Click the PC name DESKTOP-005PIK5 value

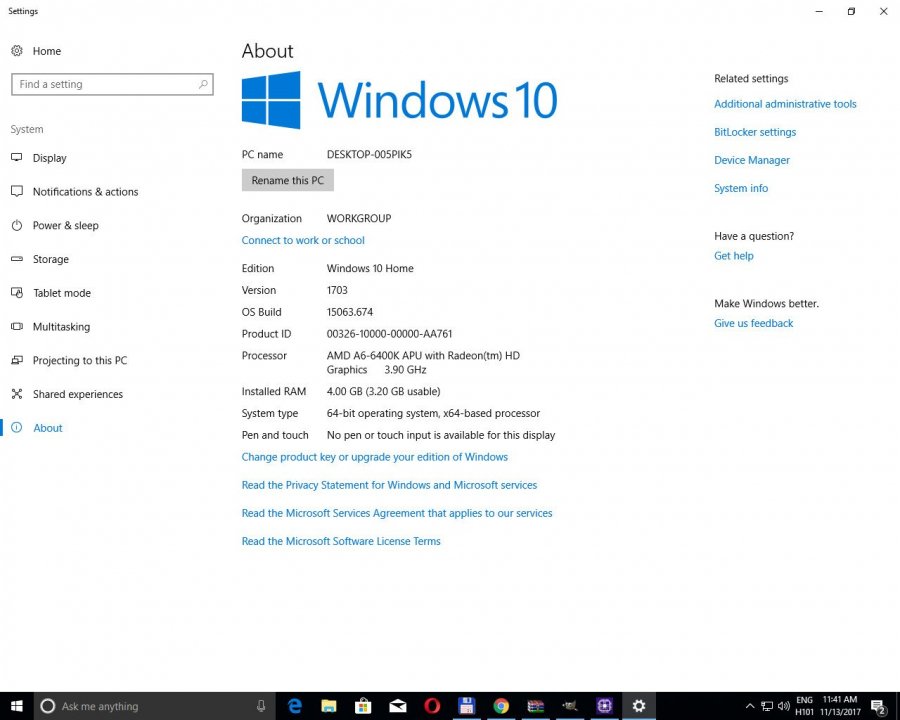pos(369,154)
